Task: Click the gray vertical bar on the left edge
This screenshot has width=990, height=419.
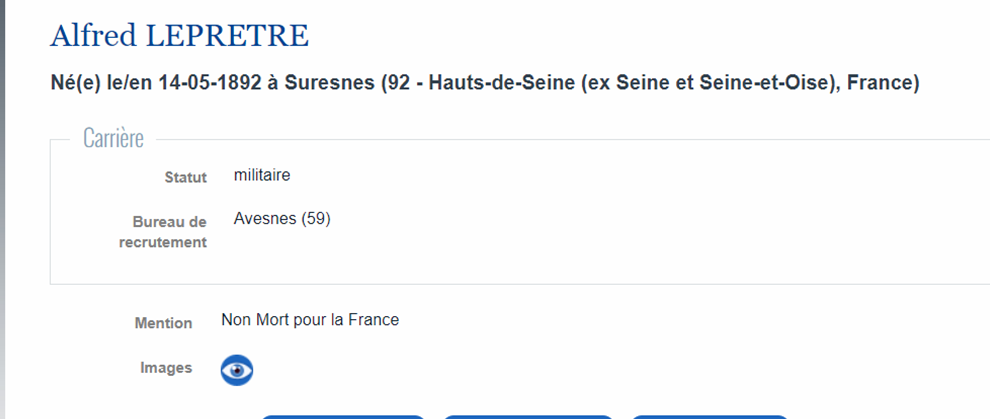Action: tap(3, 210)
